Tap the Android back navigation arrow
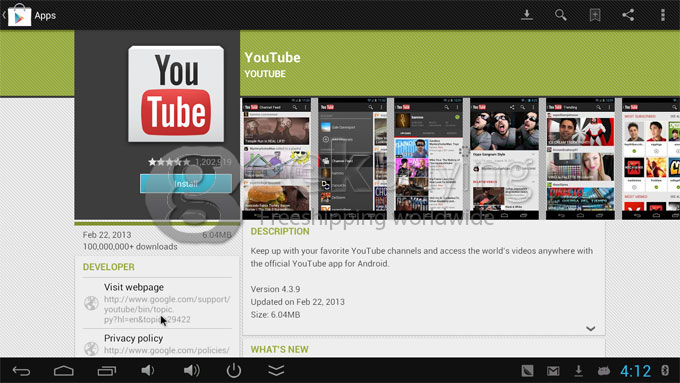680x383 pixels. click(x=21, y=371)
